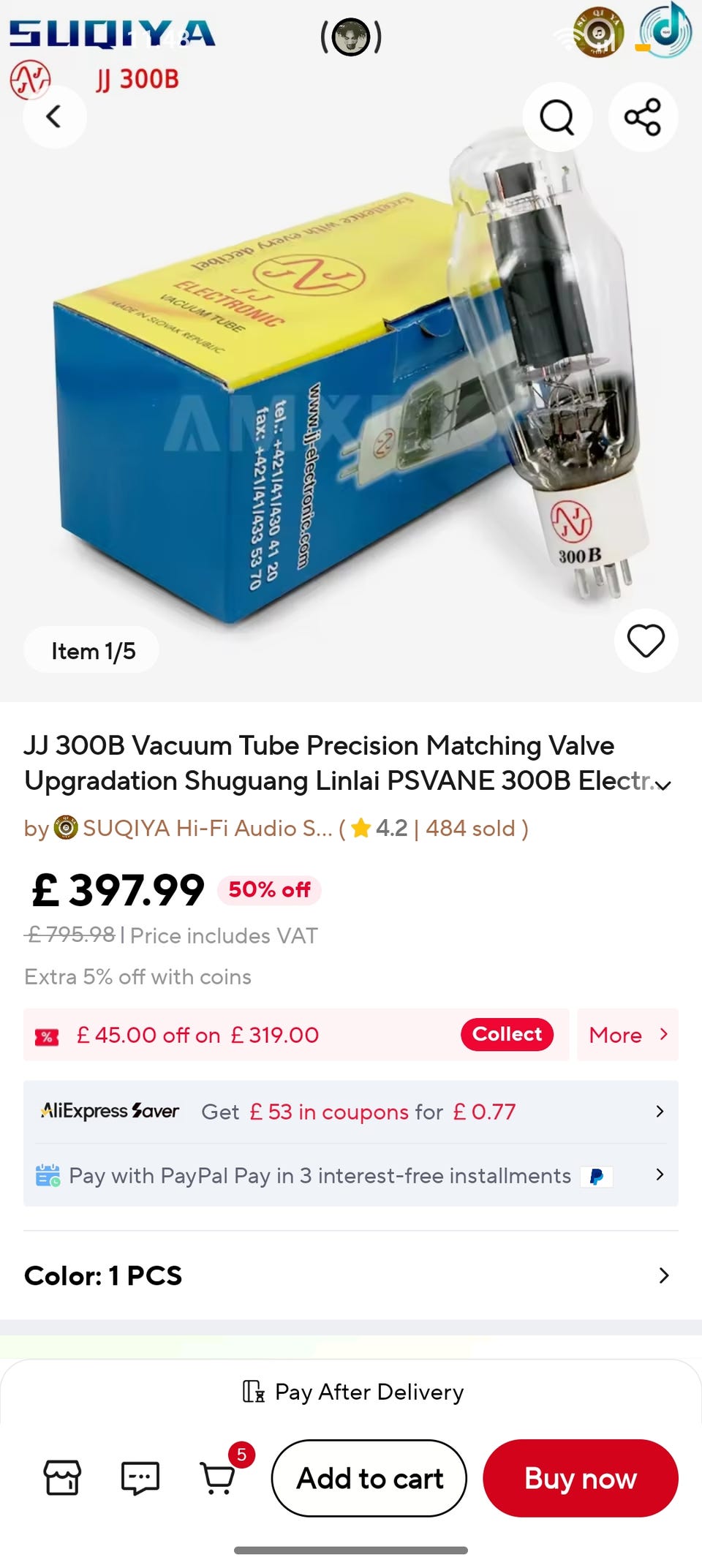Screen dimensions: 702x1568
Task: Open chat message icon
Action: (140, 1478)
